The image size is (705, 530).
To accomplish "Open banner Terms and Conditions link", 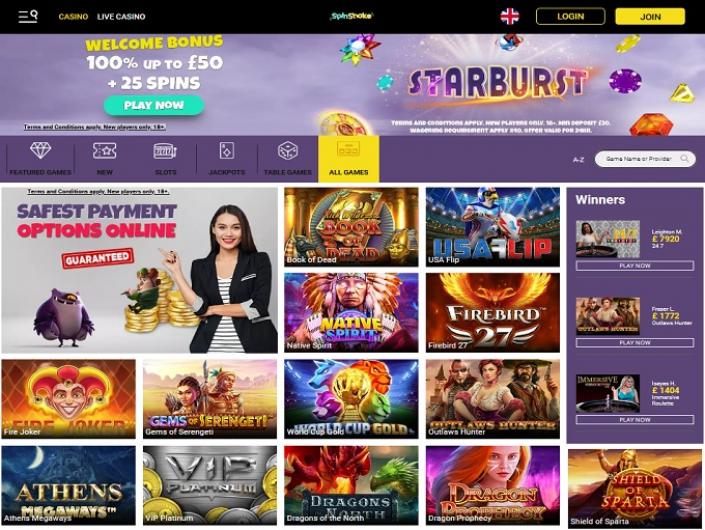I will tap(95, 127).
